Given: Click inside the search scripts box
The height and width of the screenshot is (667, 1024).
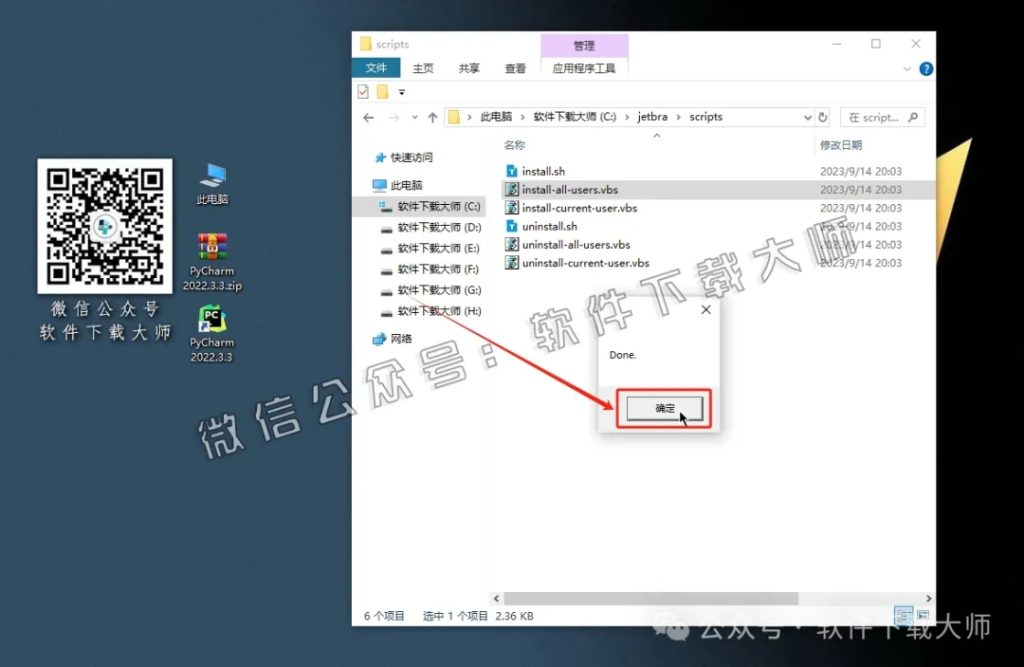Looking at the screenshot, I should click(x=880, y=116).
